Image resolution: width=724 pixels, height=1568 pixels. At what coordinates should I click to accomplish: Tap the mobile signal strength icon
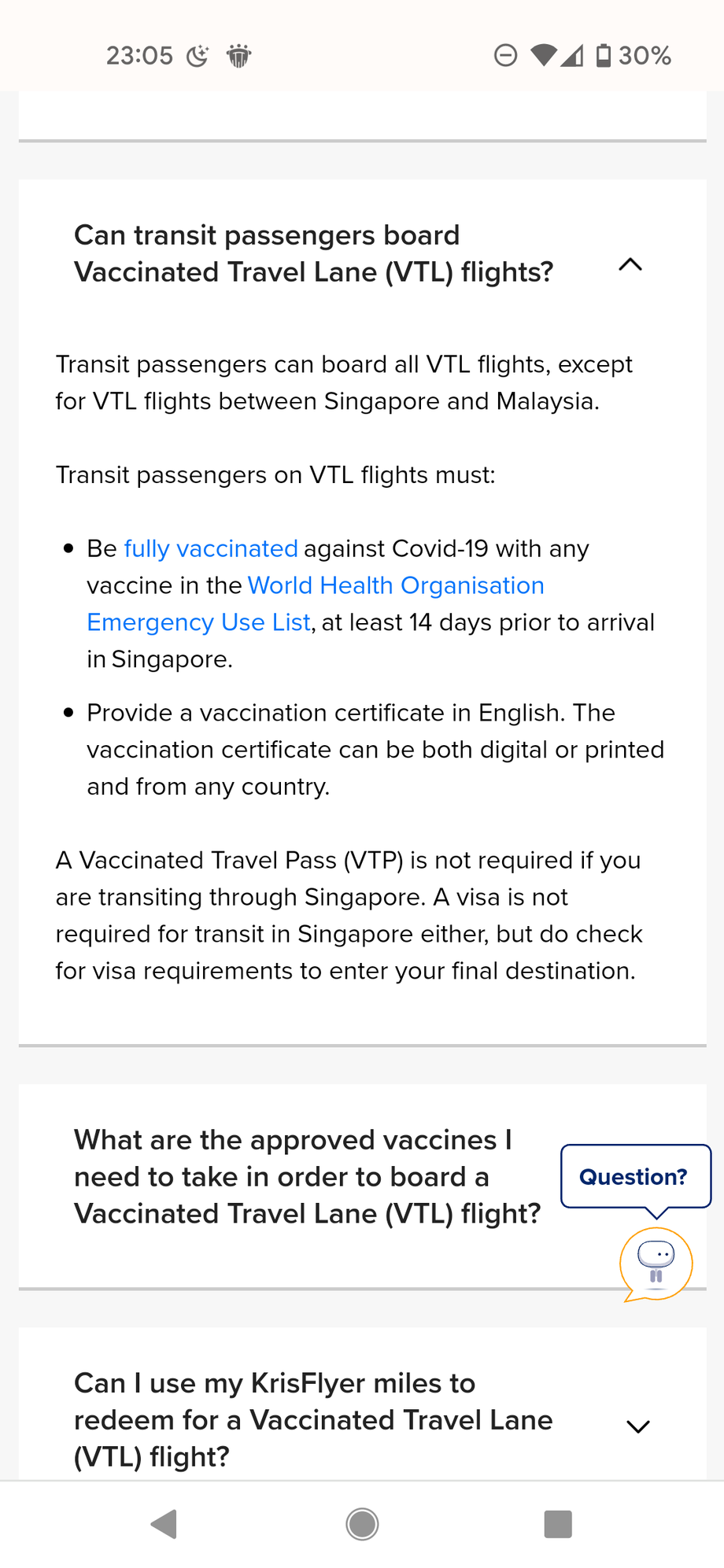pyautogui.click(x=572, y=55)
